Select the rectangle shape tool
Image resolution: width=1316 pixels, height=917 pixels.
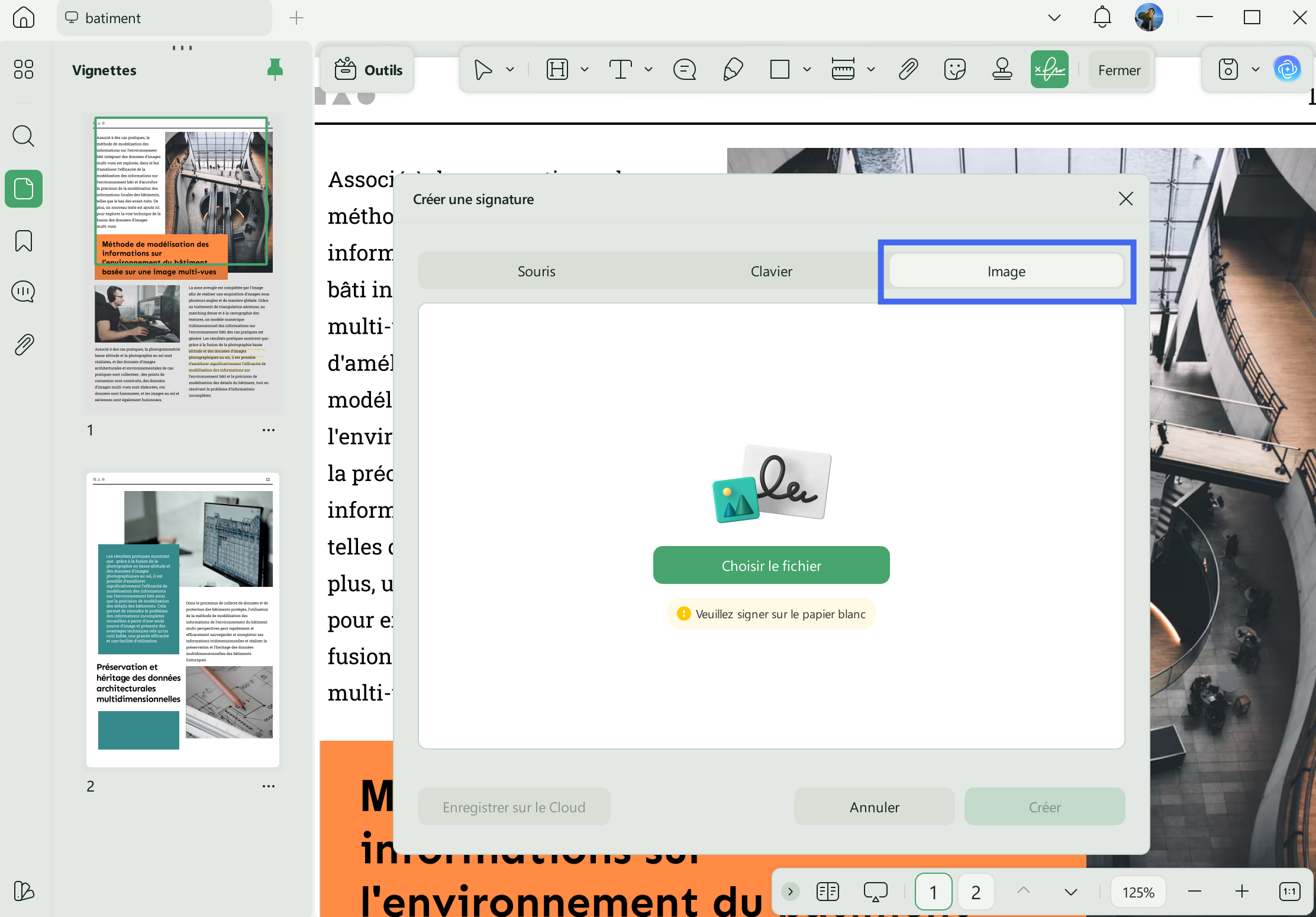tap(779, 70)
